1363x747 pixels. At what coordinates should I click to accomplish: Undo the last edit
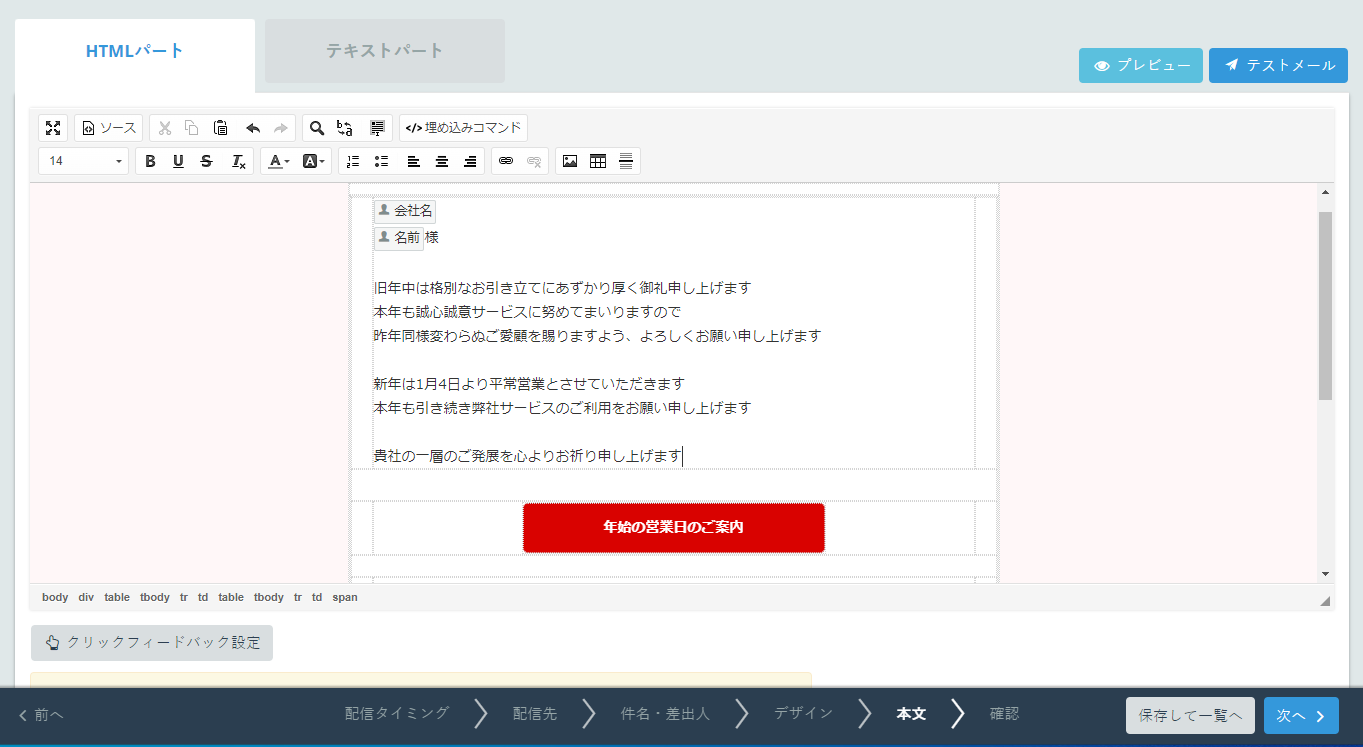(253, 128)
